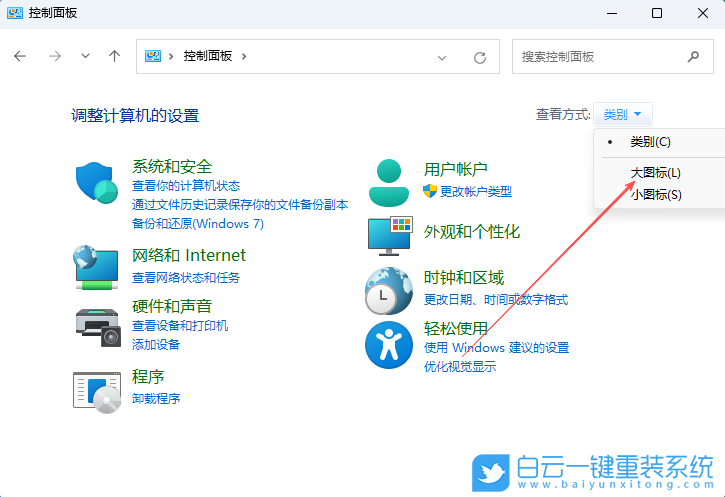Open the User Accounts person icon
The image size is (725, 497).
pos(389,183)
